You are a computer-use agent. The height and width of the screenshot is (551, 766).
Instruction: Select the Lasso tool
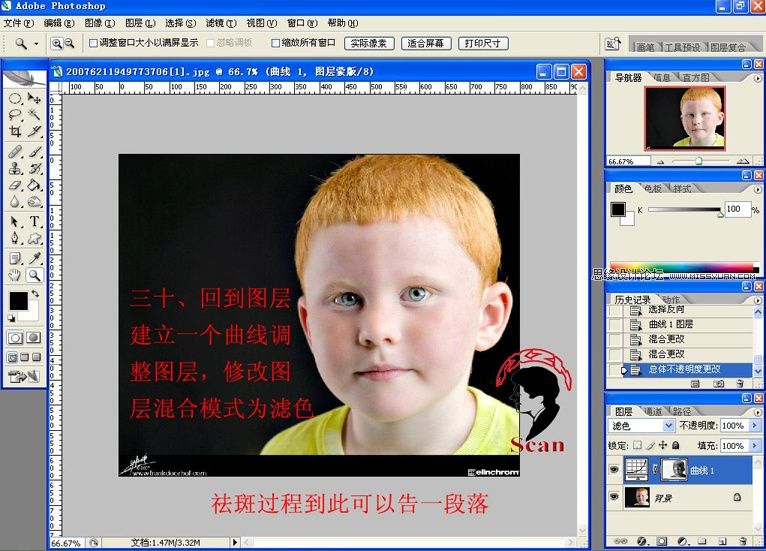15,115
